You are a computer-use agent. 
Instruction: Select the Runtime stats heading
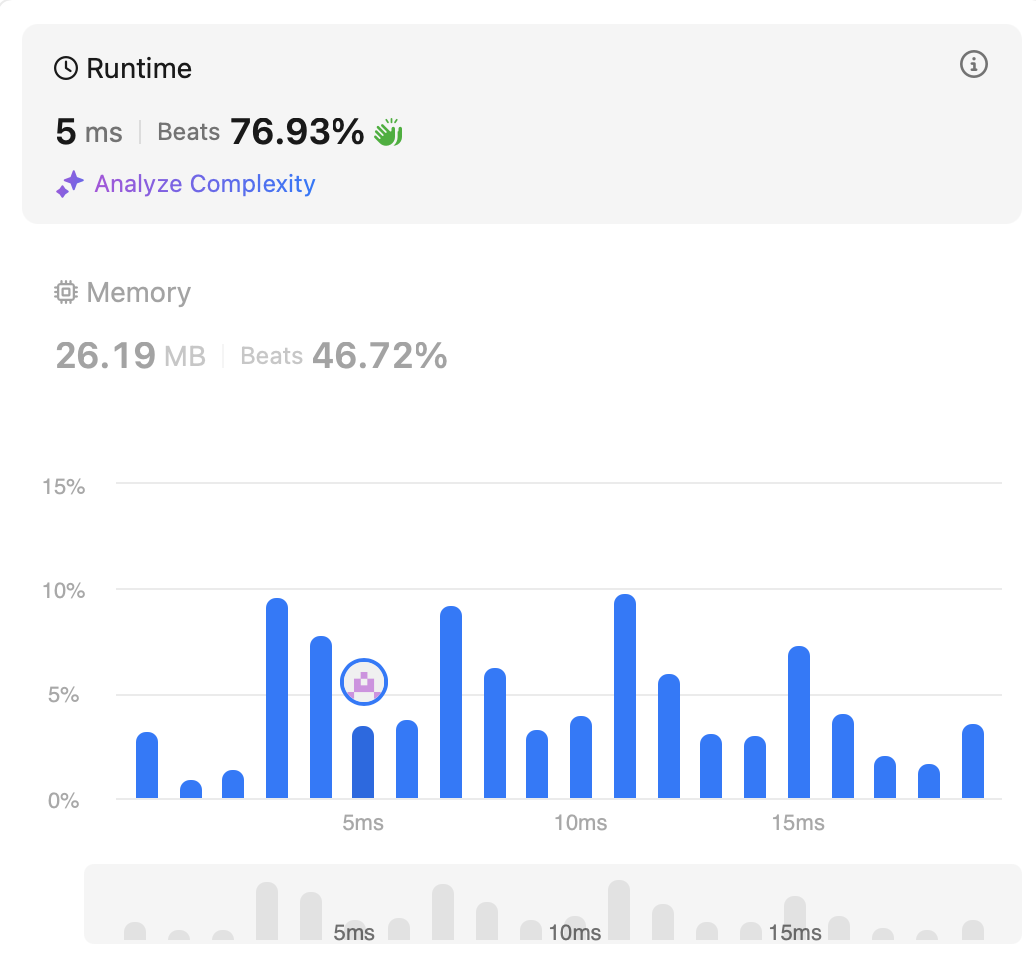coord(138,69)
